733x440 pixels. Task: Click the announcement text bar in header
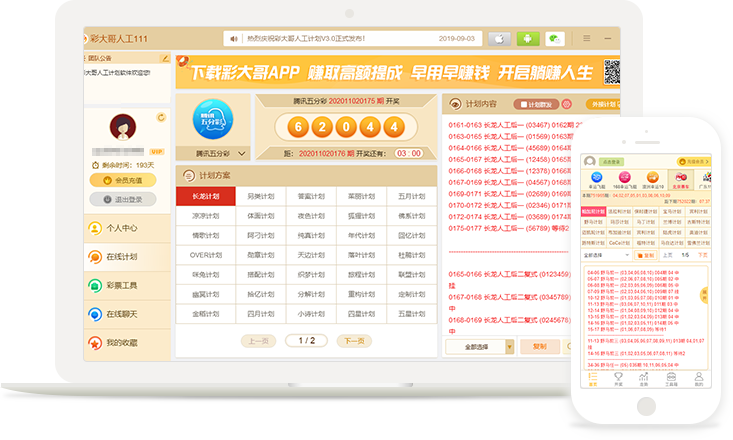click(x=352, y=39)
